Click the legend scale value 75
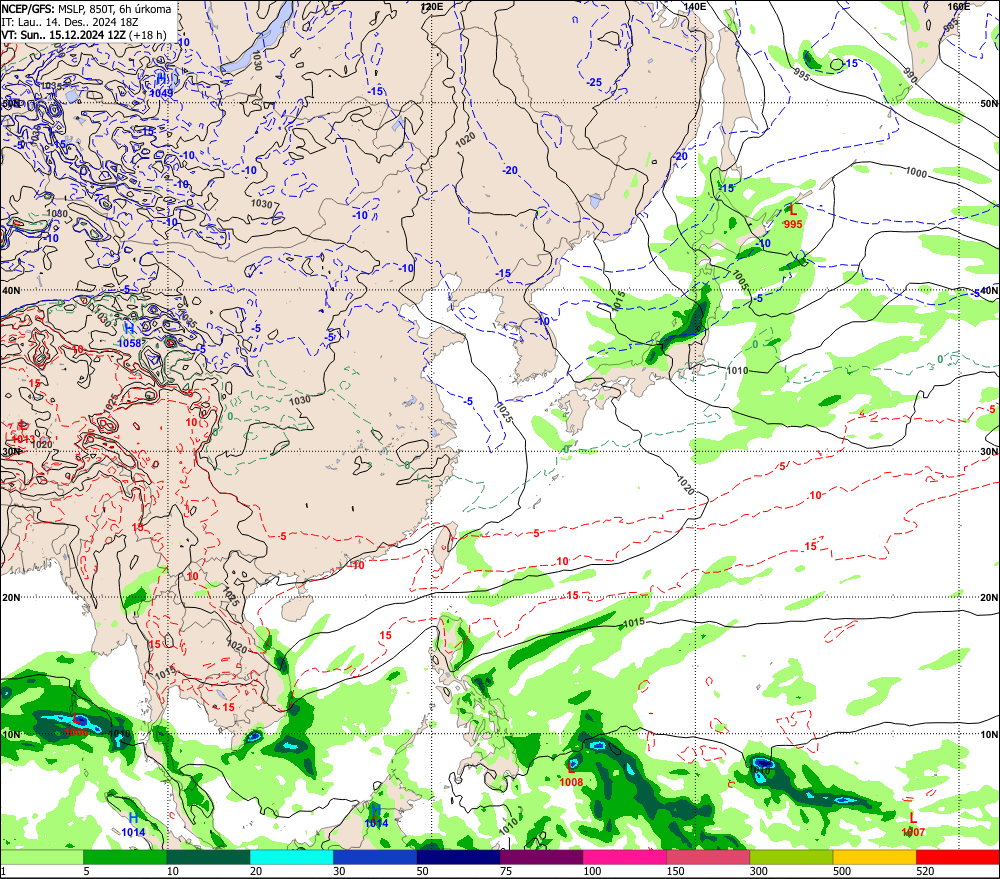Viewport: 1000px width, 879px height. pyautogui.click(x=506, y=871)
